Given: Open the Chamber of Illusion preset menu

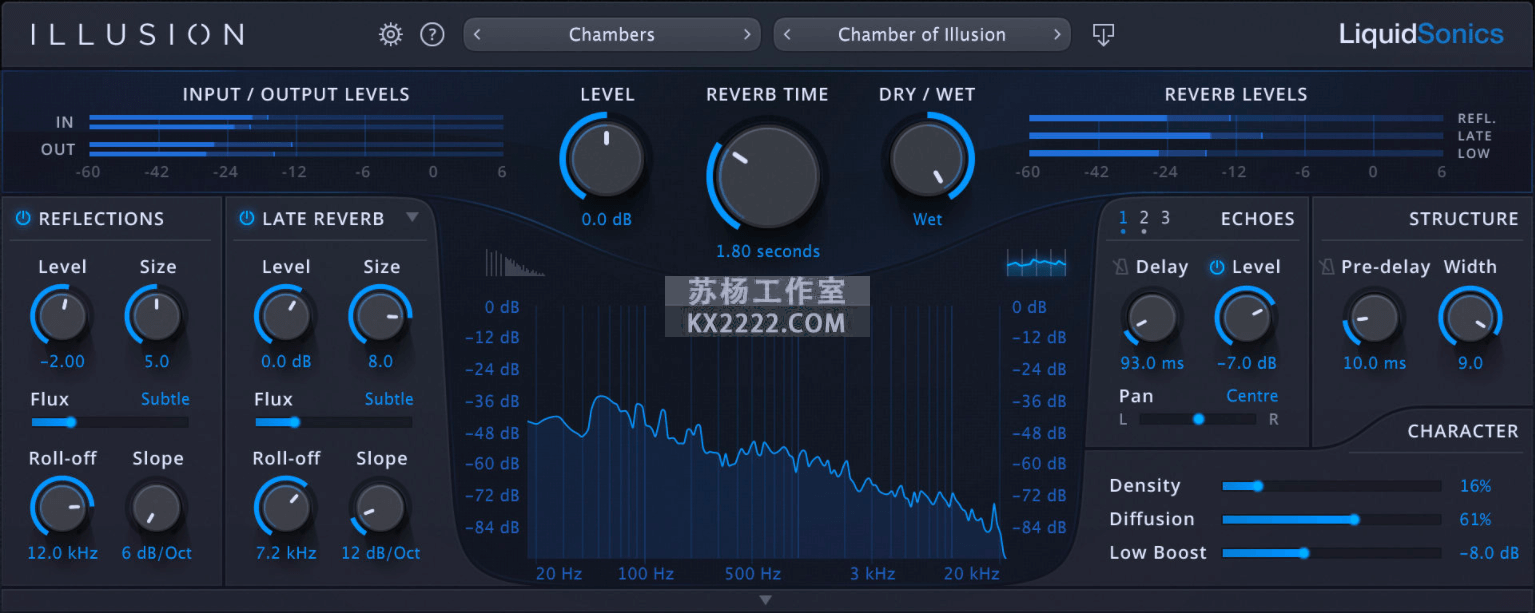Looking at the screenshot, I should pos(922,35).
